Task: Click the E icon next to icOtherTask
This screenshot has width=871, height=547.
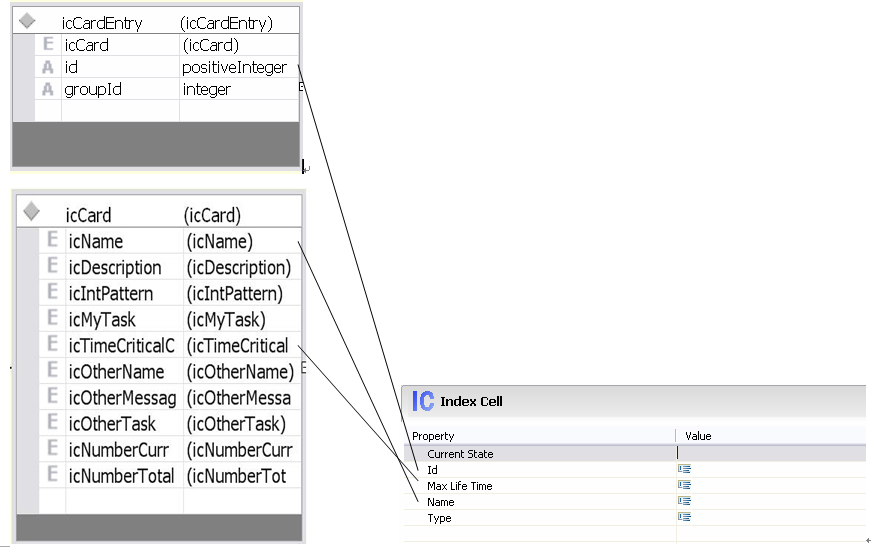Action: coord(52,423)
